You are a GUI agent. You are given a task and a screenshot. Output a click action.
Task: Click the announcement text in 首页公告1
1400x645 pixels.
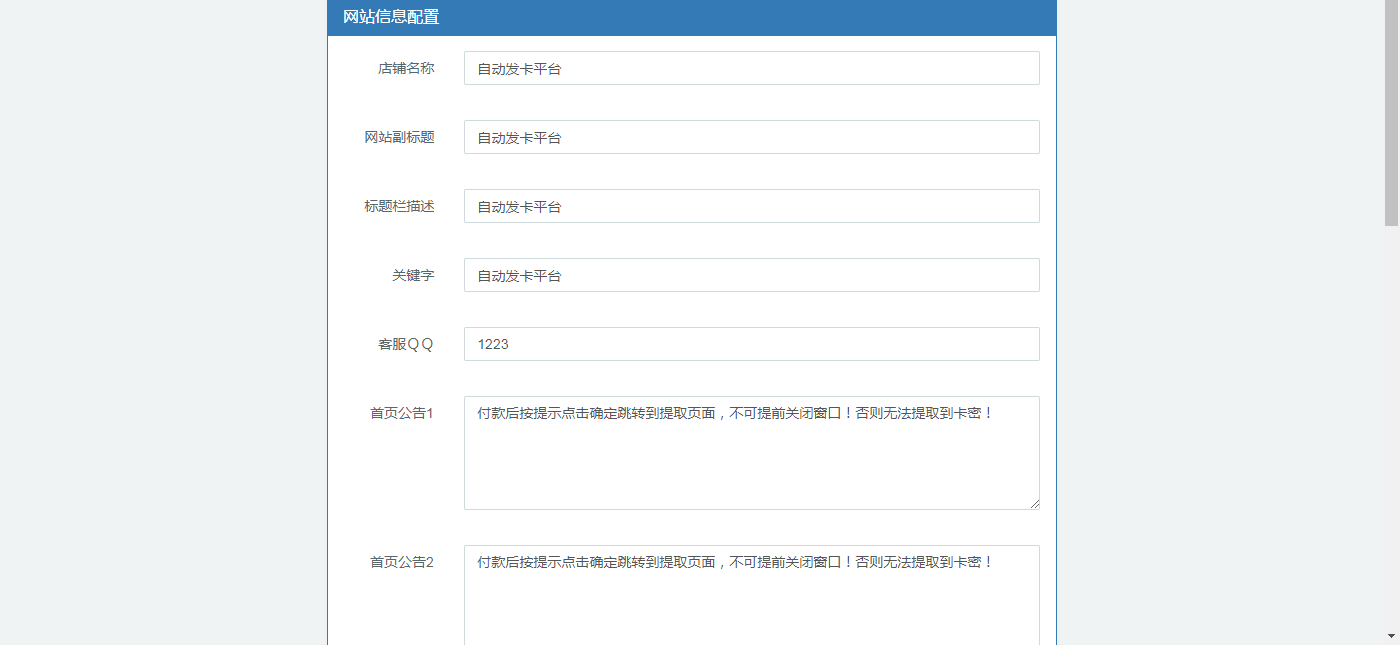pyautogui.click(x=735, y=413)
